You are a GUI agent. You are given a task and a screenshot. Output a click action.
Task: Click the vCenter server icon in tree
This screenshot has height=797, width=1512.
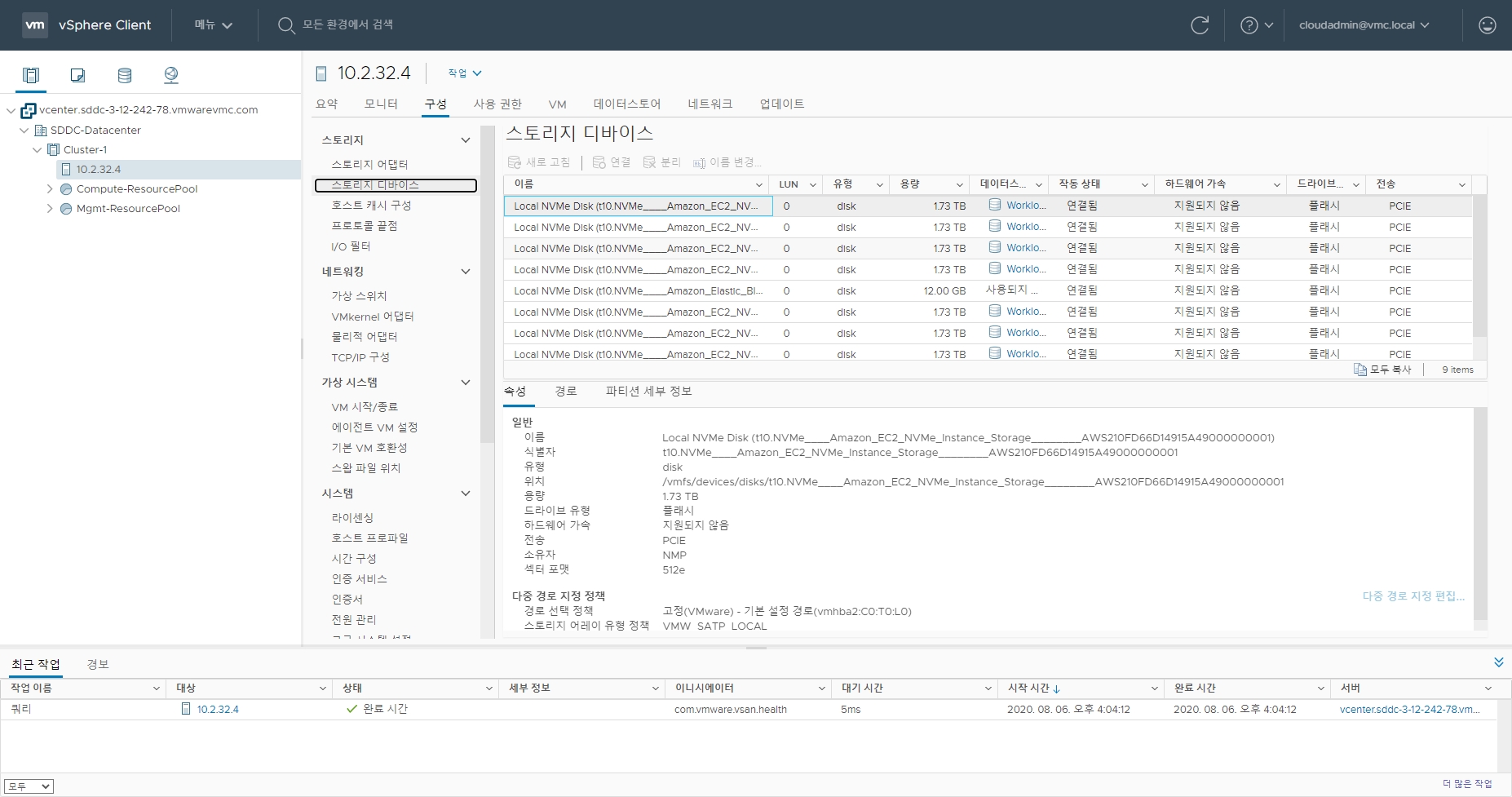coord(29,110)
